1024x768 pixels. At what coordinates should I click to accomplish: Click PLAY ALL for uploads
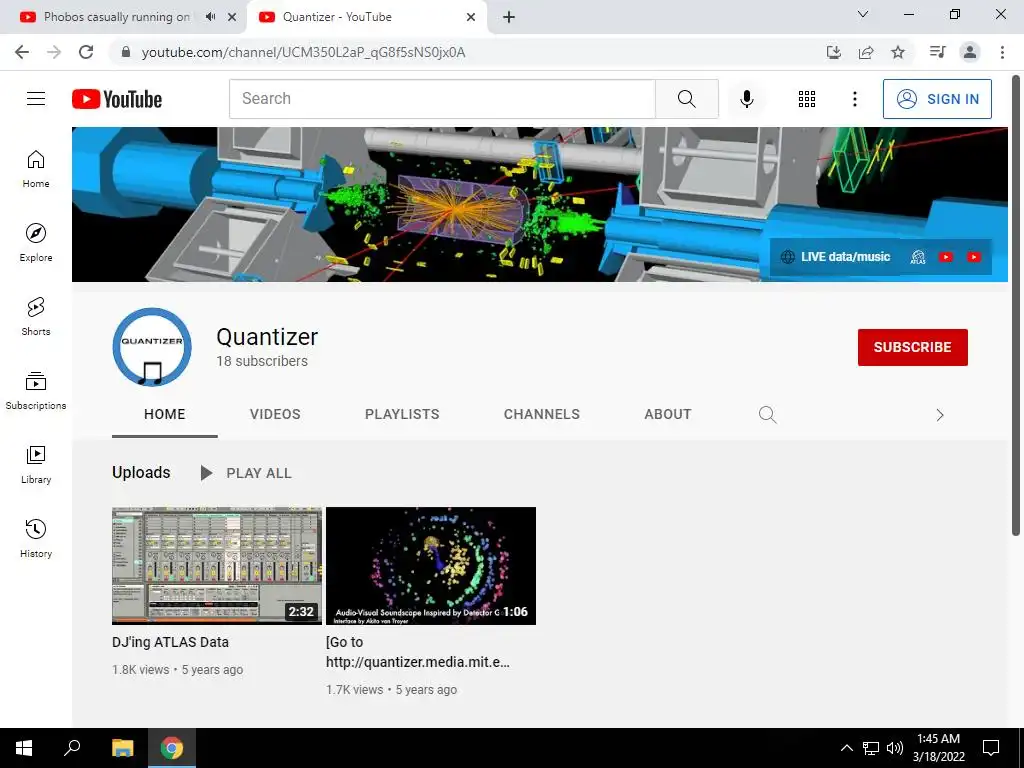[246, 473]
